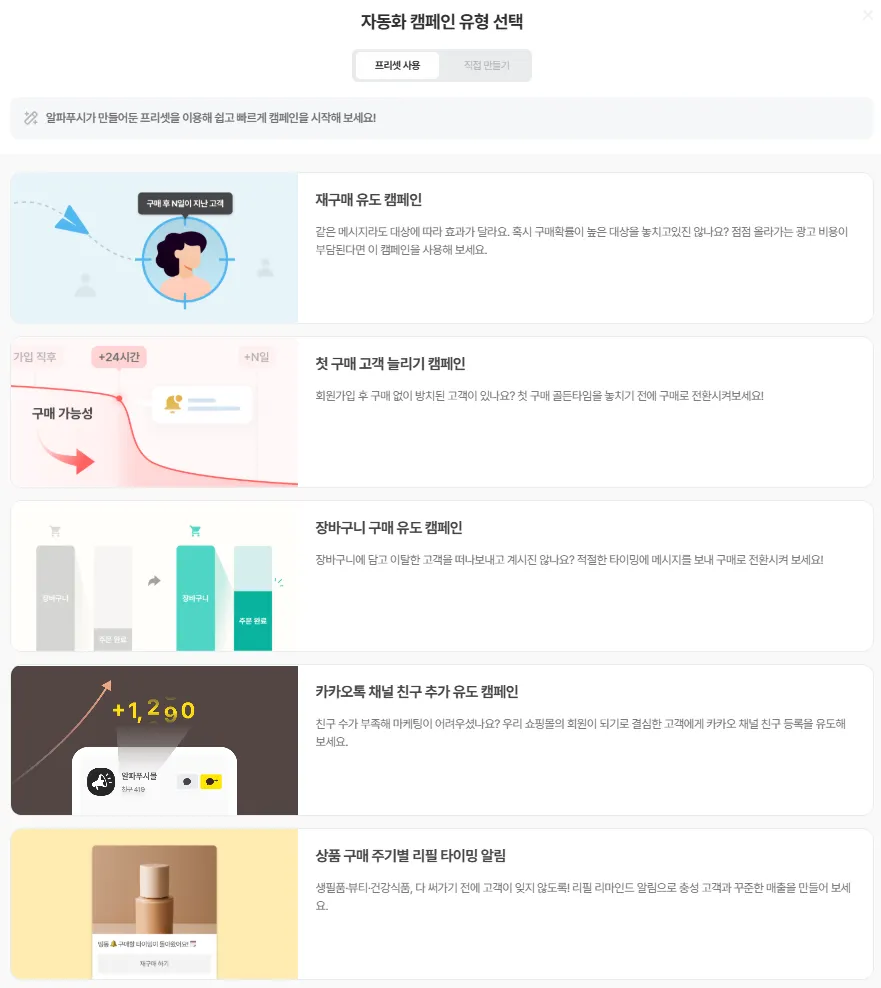Click the +24시간 pink badge
Screen dimensions: 881x988
click(119, 357)
